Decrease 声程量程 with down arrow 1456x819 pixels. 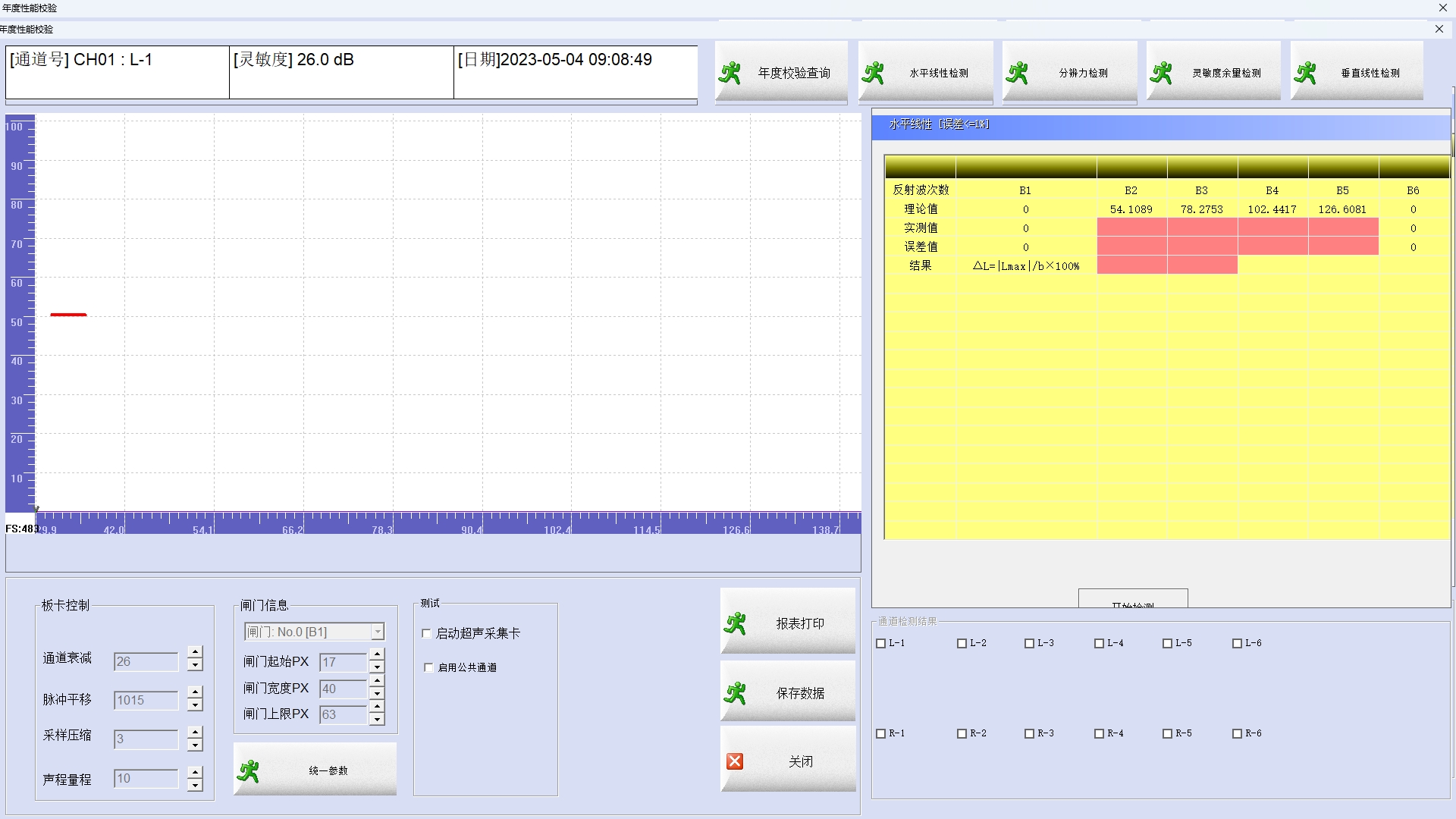tap(195, 784)
